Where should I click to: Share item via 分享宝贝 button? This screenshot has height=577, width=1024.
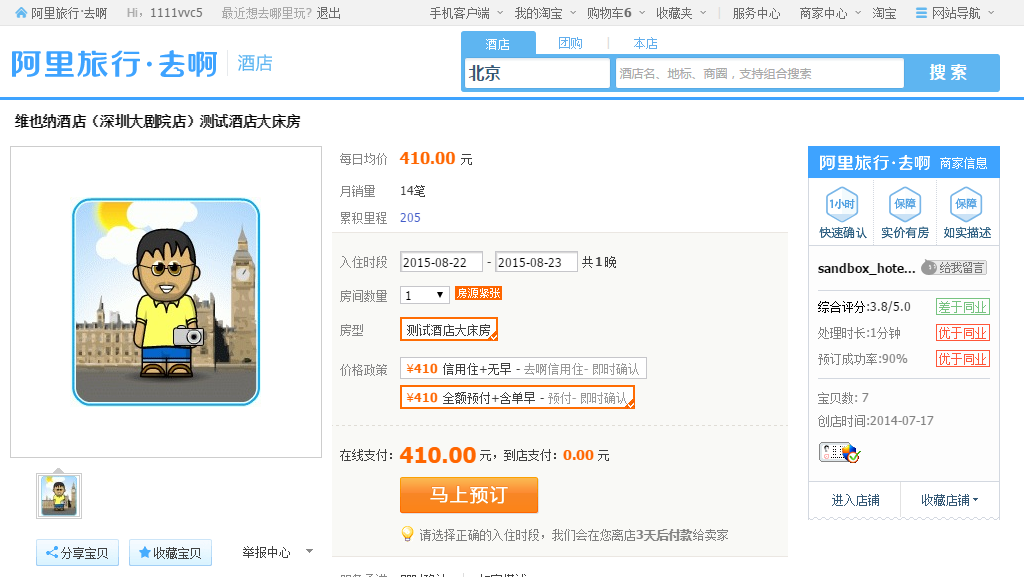(x=77, y=553)
